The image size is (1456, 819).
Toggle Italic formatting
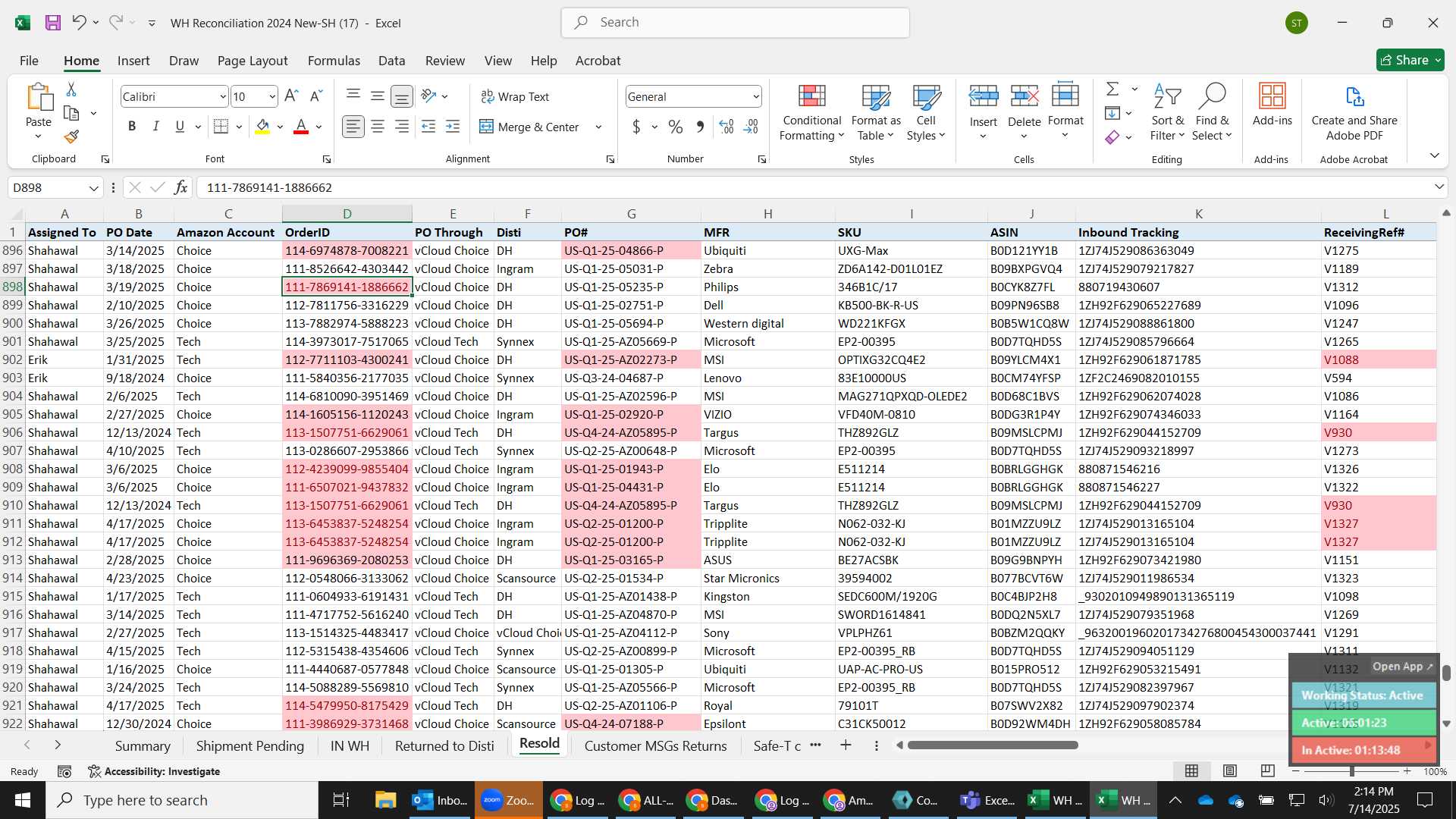pyautogui.click(x=155, y=127)
